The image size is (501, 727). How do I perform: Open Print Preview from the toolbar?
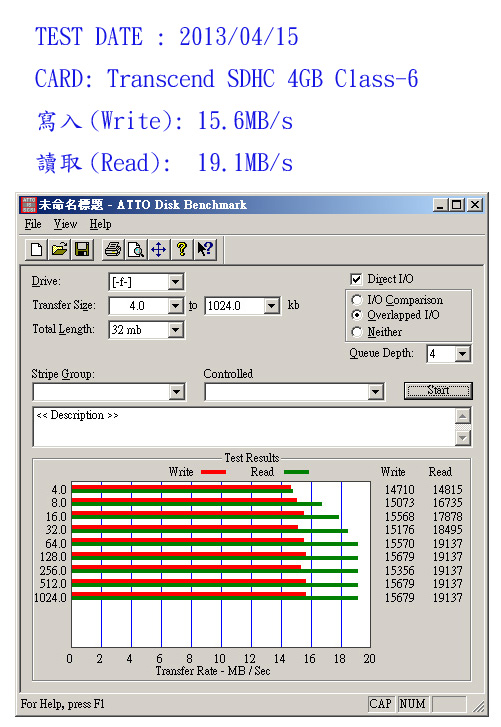click(x=136, y=249)
